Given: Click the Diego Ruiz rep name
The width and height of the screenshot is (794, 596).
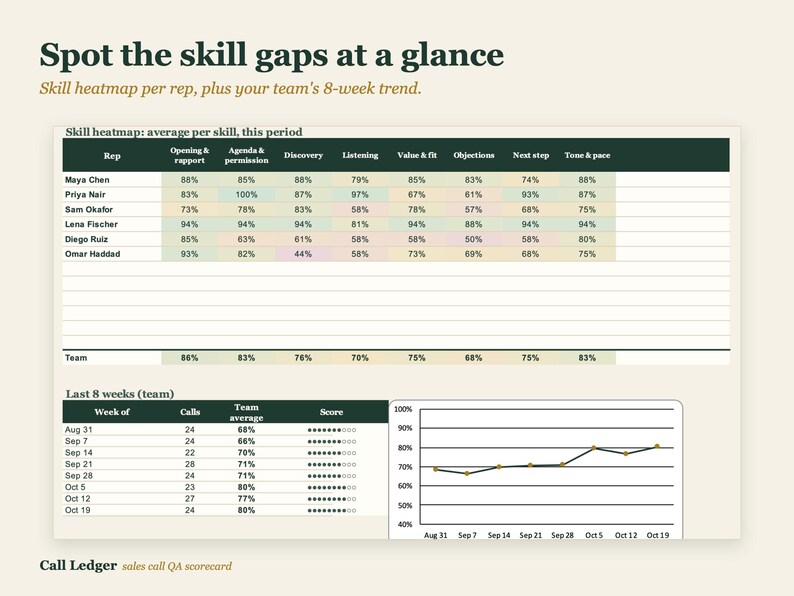Looking at the screenshot, I should (x=86, y=239).
